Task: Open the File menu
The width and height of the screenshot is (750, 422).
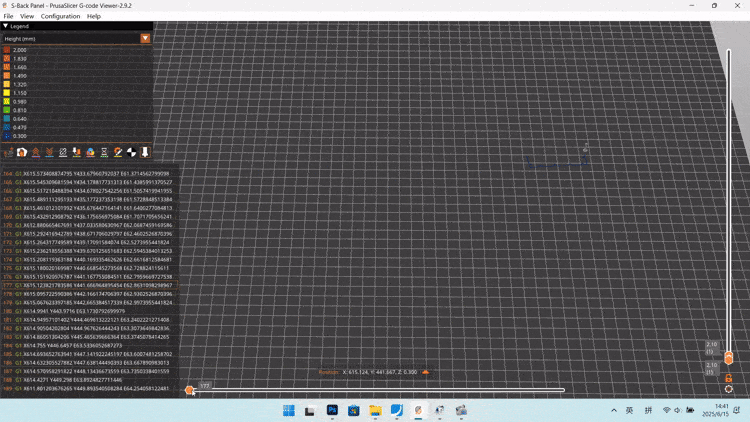Action: click(x=8, y=16)
